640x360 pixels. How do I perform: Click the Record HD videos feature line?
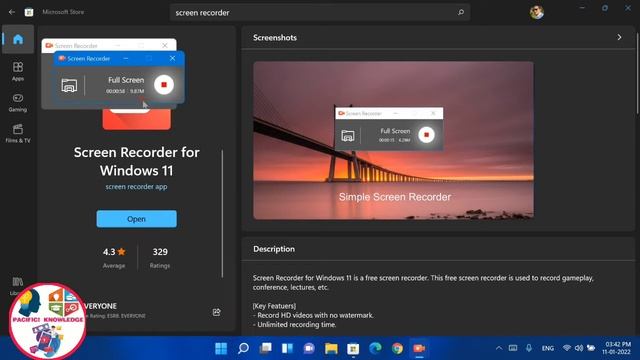313,315
